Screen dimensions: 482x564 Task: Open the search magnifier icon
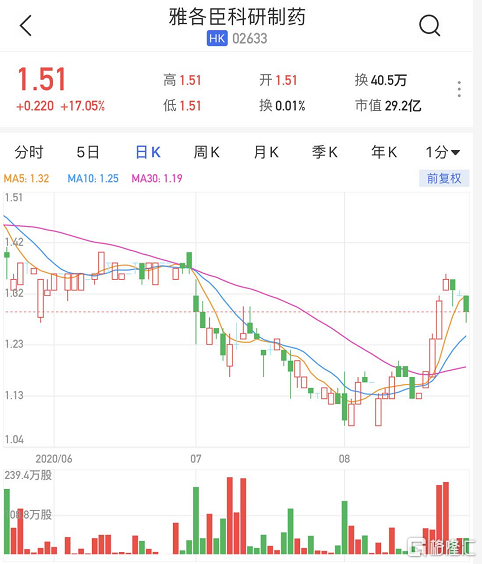pos(429,26)
